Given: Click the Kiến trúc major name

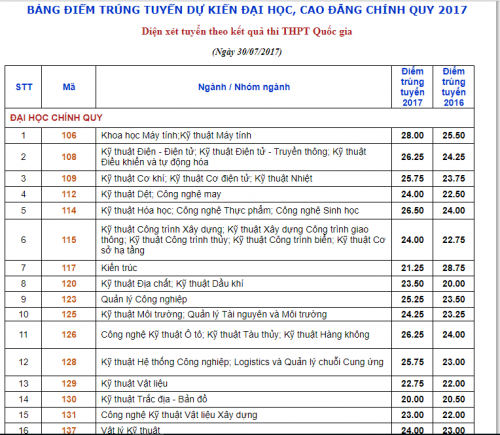Looking at the screenshot, I should (119, 268).
